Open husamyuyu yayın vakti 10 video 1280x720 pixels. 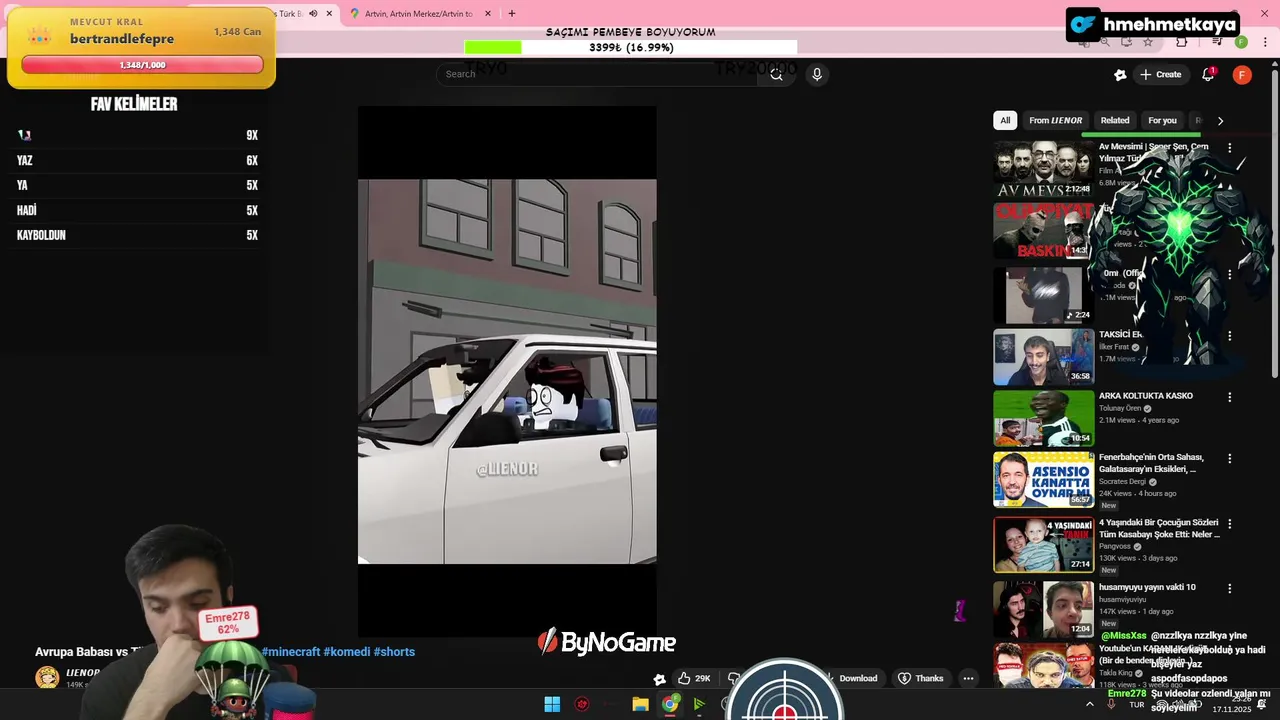pos(1147,587)
